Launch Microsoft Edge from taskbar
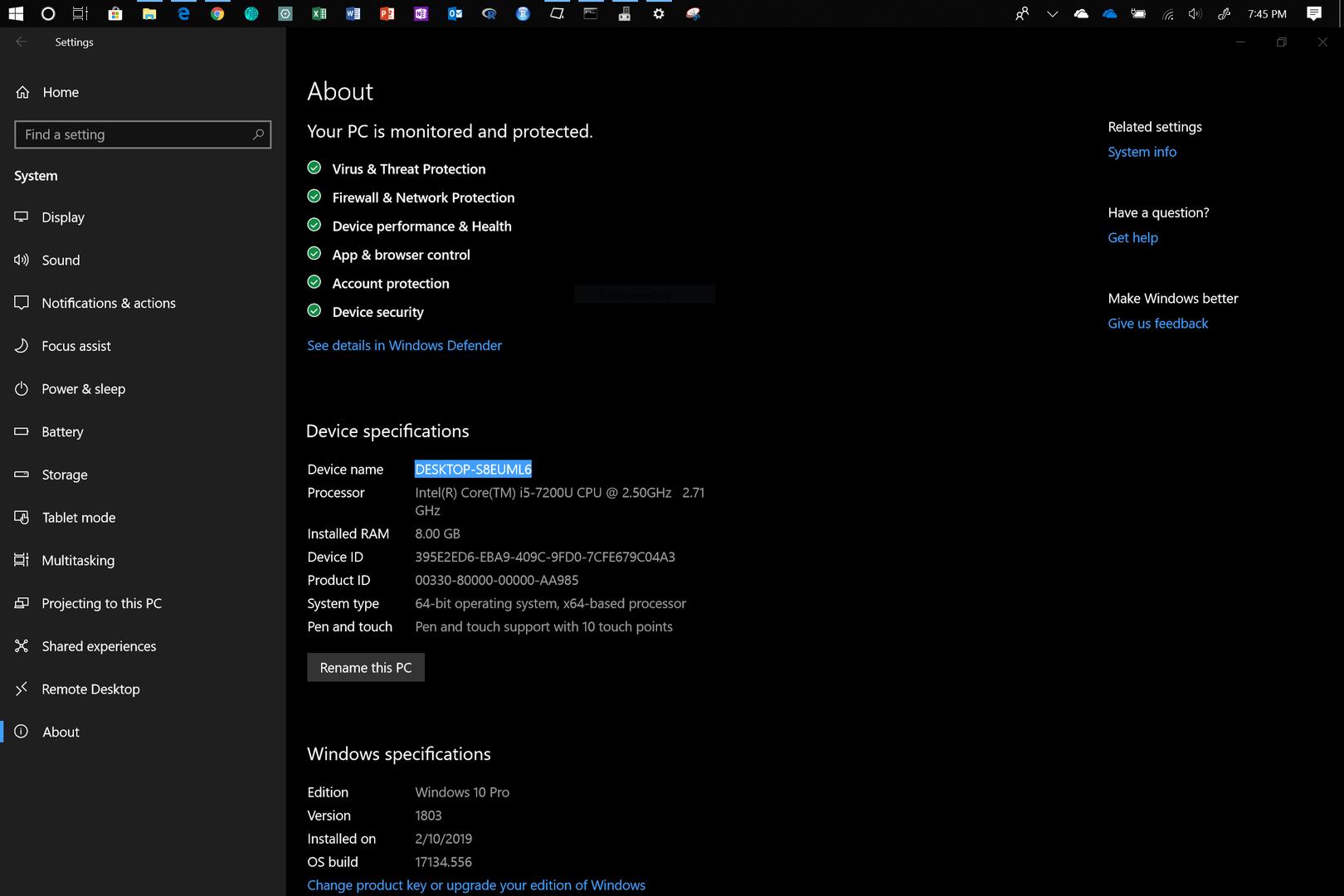Image resolution: width=1344 pixels, height=896 pixels. point(183,13)
